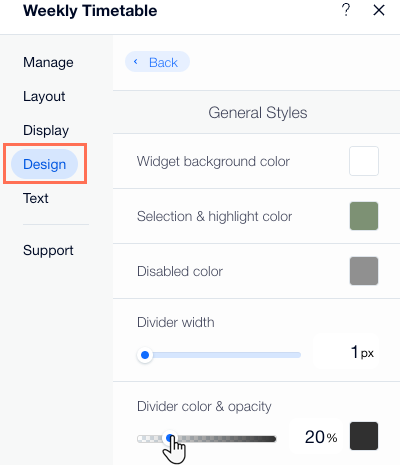Open the Divider color dark swatch
The image size is (400, 465).
pyautogui.click(x=364, y=436)
